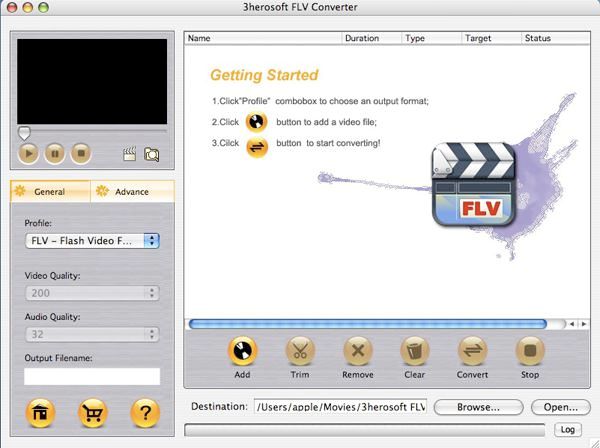Open the purchase shopping cart icon
600x448 pixels.
(x=93, y=413)
